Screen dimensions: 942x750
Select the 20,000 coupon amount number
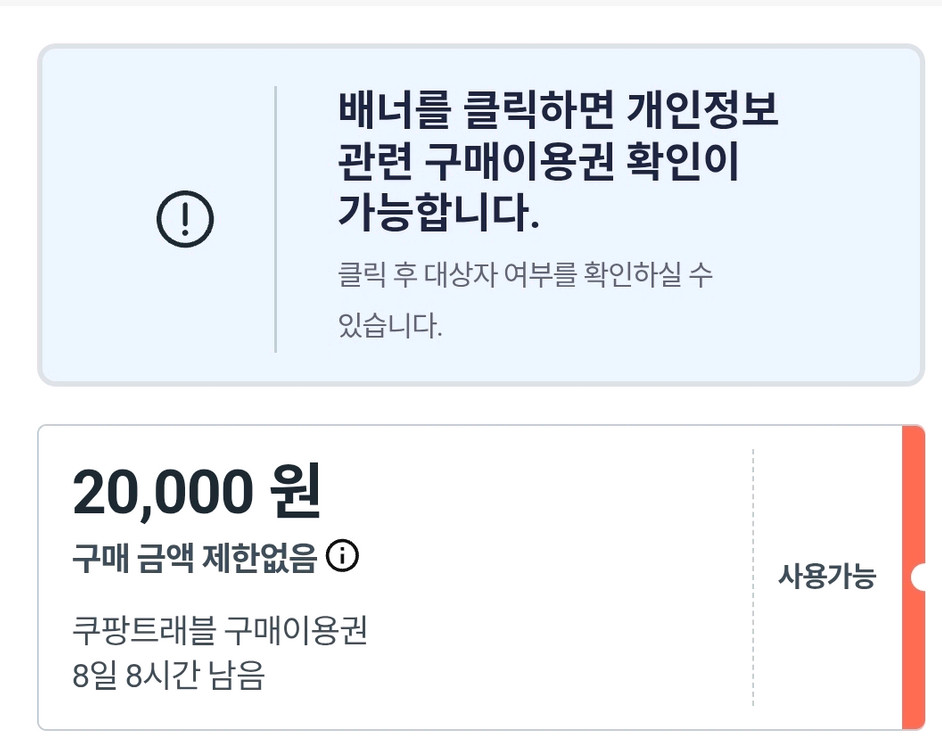(162, 492)
